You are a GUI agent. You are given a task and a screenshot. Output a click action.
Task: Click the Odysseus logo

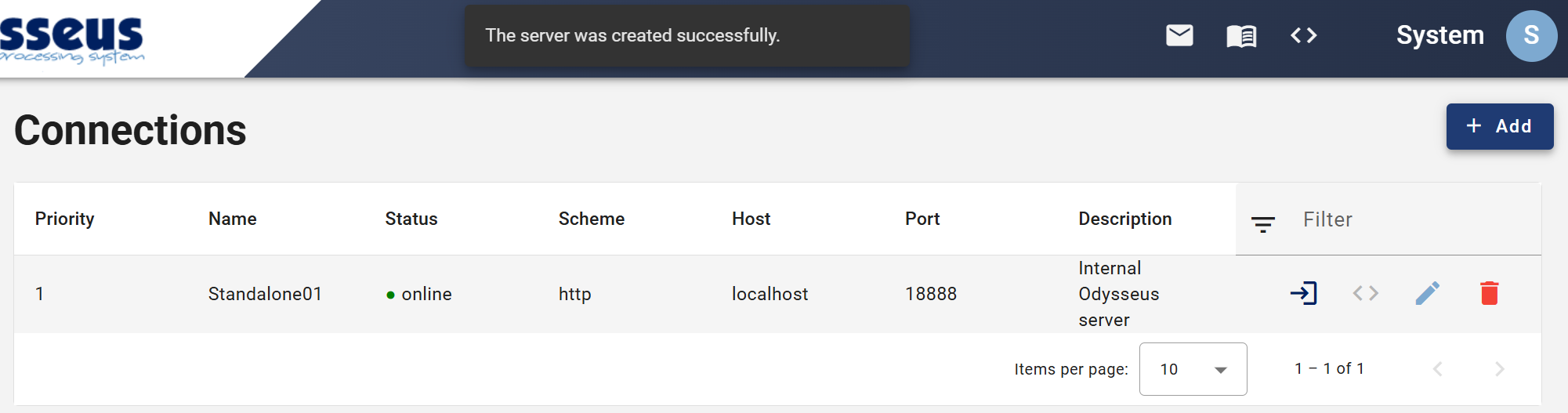click(72, 39)
